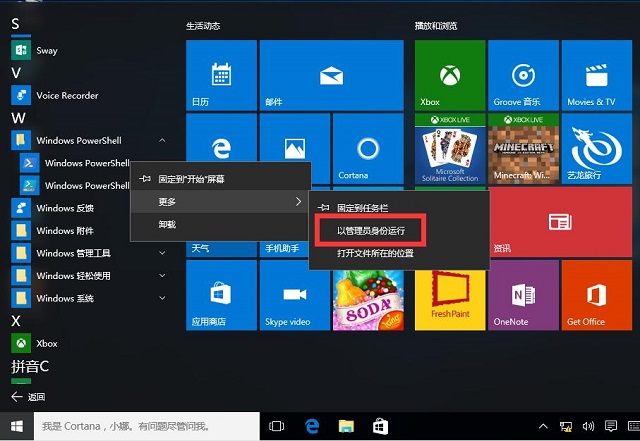The image size is (640, 441).
Task: Choose 固定到任务栏 in submenu
Action: point(399,208)
